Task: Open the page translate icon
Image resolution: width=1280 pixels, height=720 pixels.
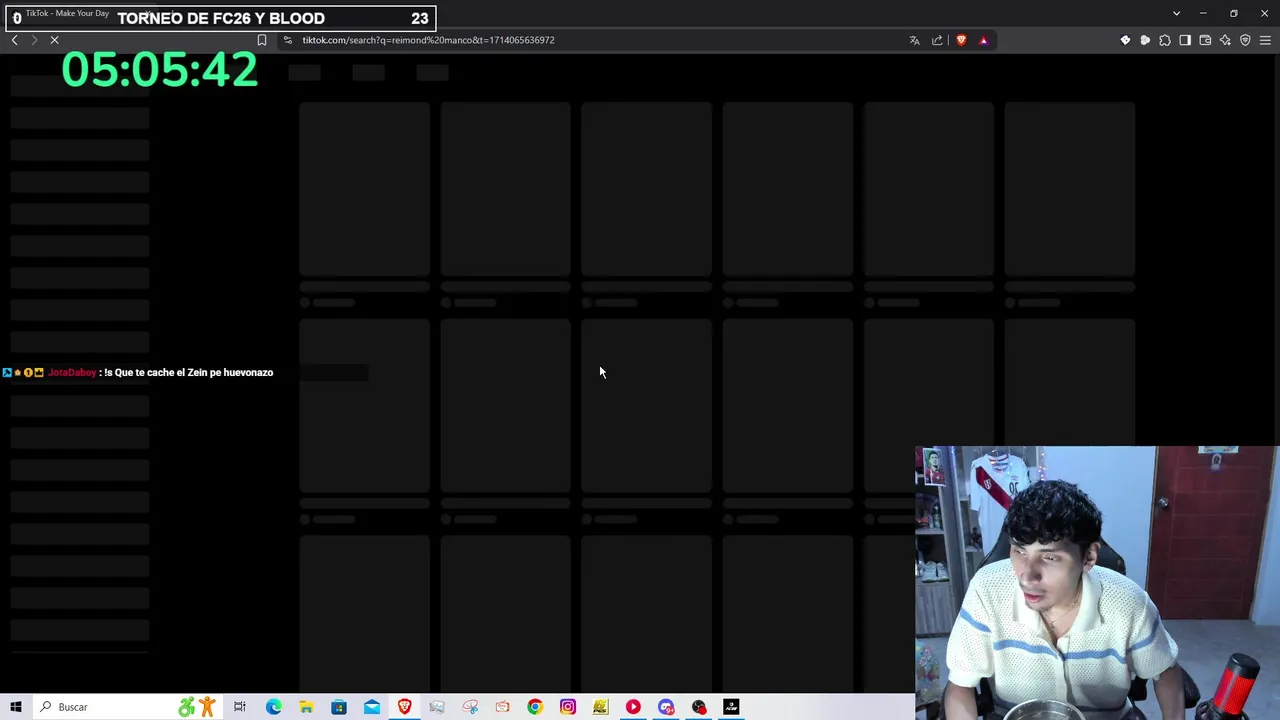Action: click(x=914, y=40)
